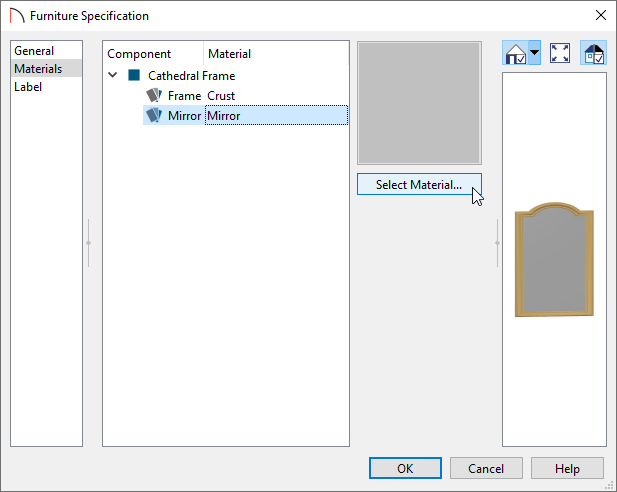
Task: Click the Frame component material icon
Action: point(154,95)
